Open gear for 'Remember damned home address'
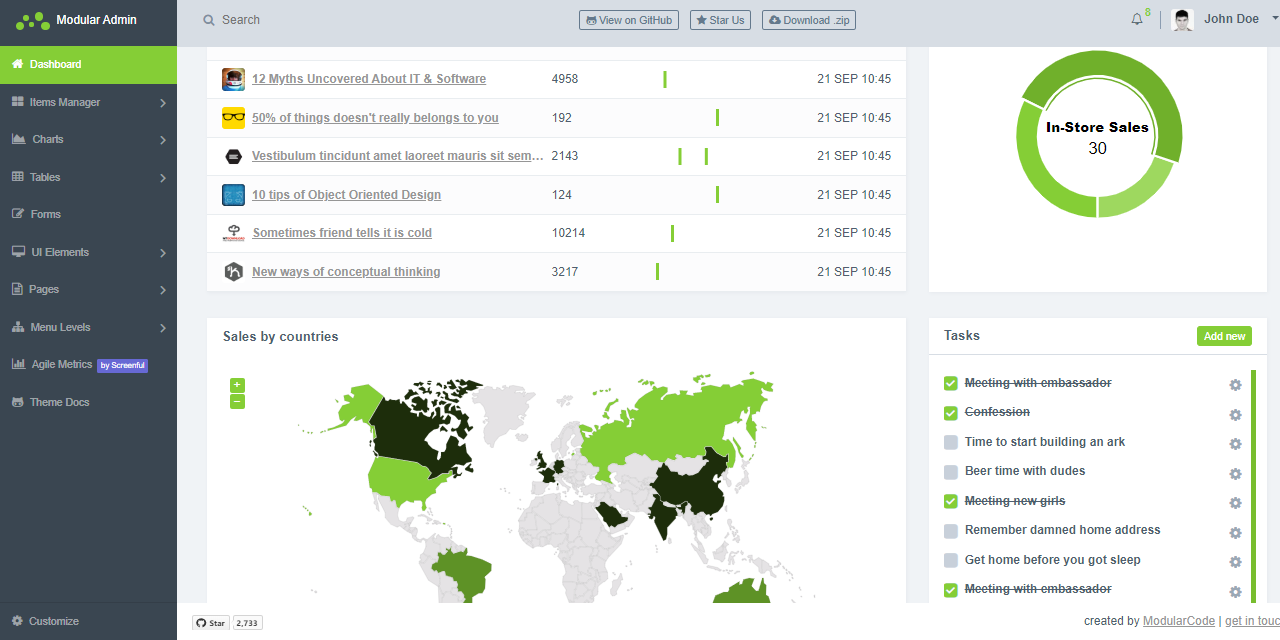Screen dimensions: 1280x640 click(x=1235, y=533)
